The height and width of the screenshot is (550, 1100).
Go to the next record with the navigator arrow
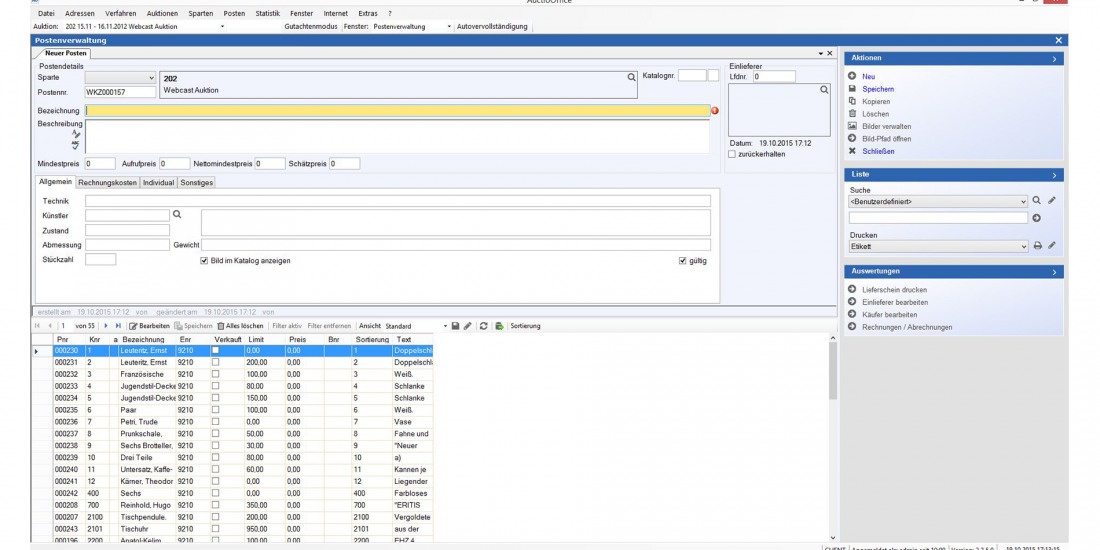pyautogui.click(x=106, y=326)
